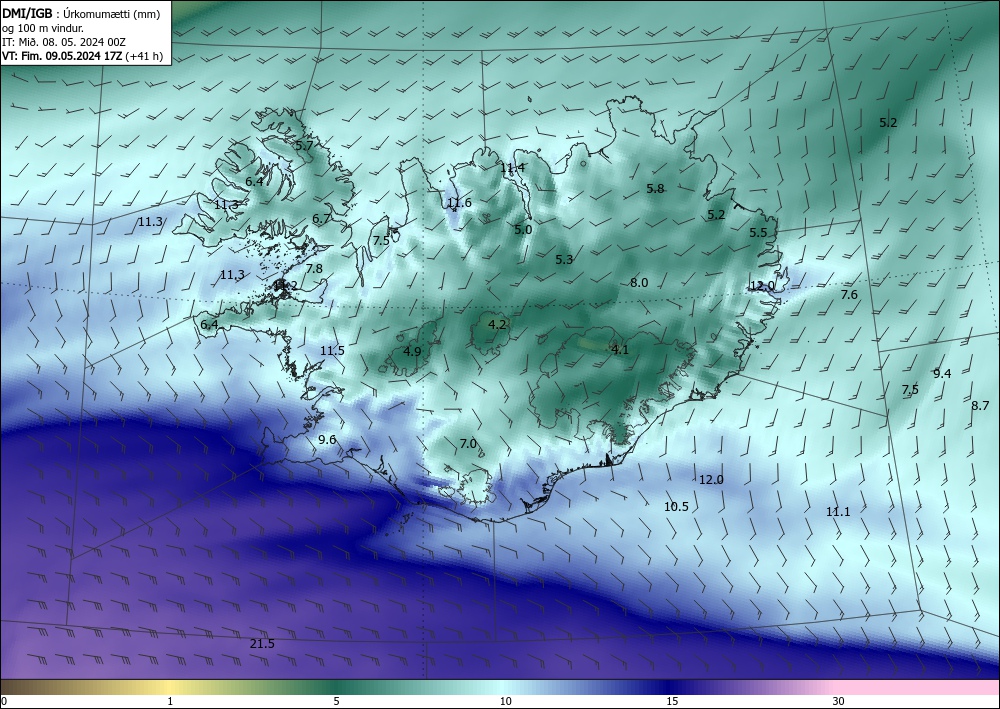The image size is (1000, 709).
Task: Click the 6.7 value on the map
Action: pos(321,219)
